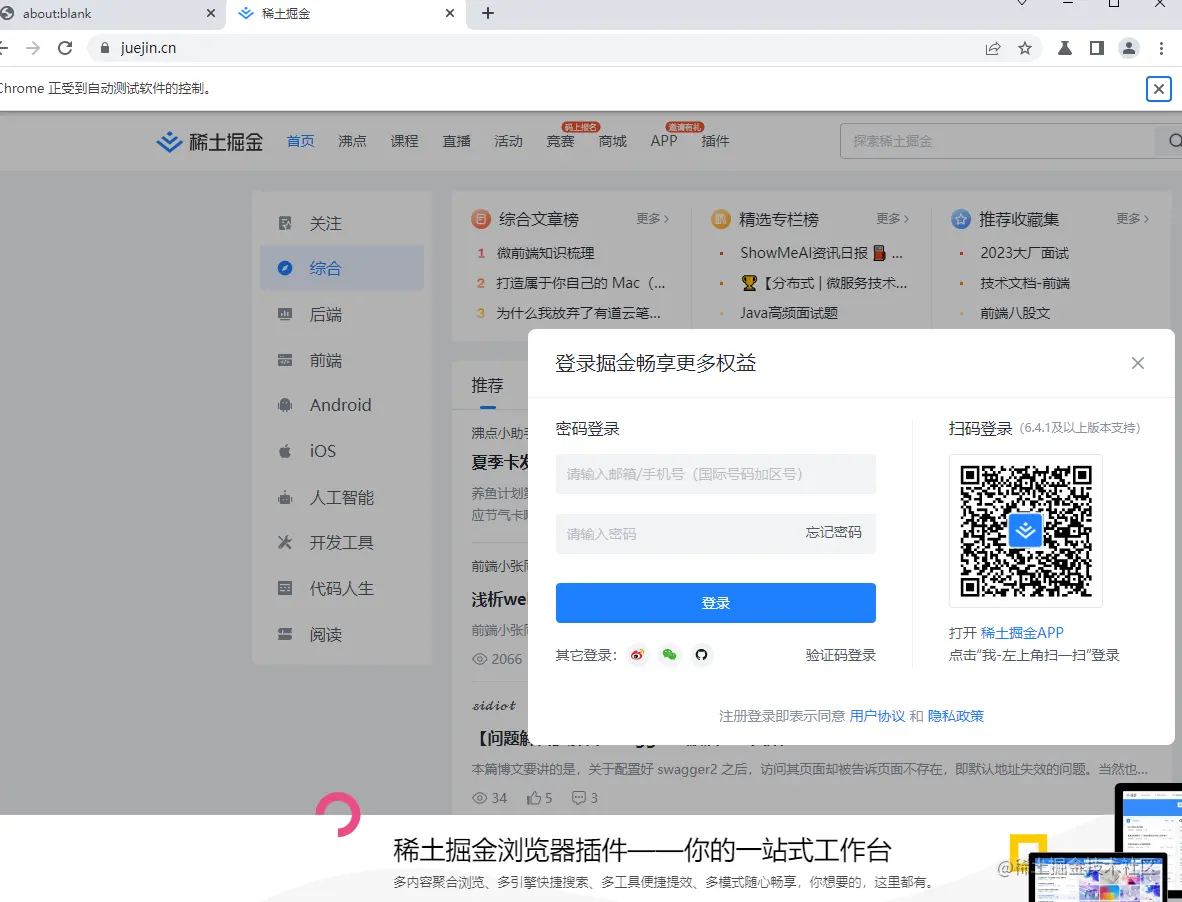
Task: Open the 课程 navigation item
Action: point(404,141)
